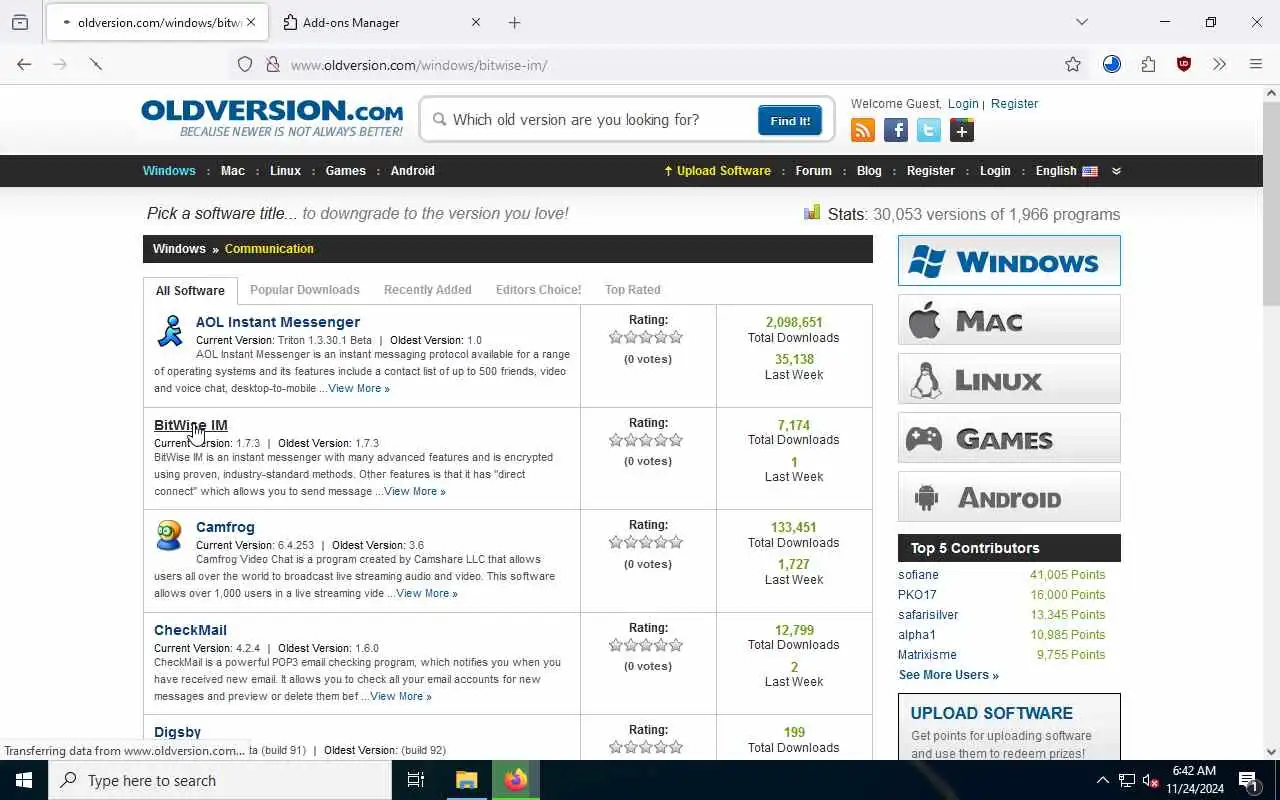The height and width of the screenshot is (800, 1280).
Task: Click the Windows taskbar search box
Action: (x=220, y=780)
